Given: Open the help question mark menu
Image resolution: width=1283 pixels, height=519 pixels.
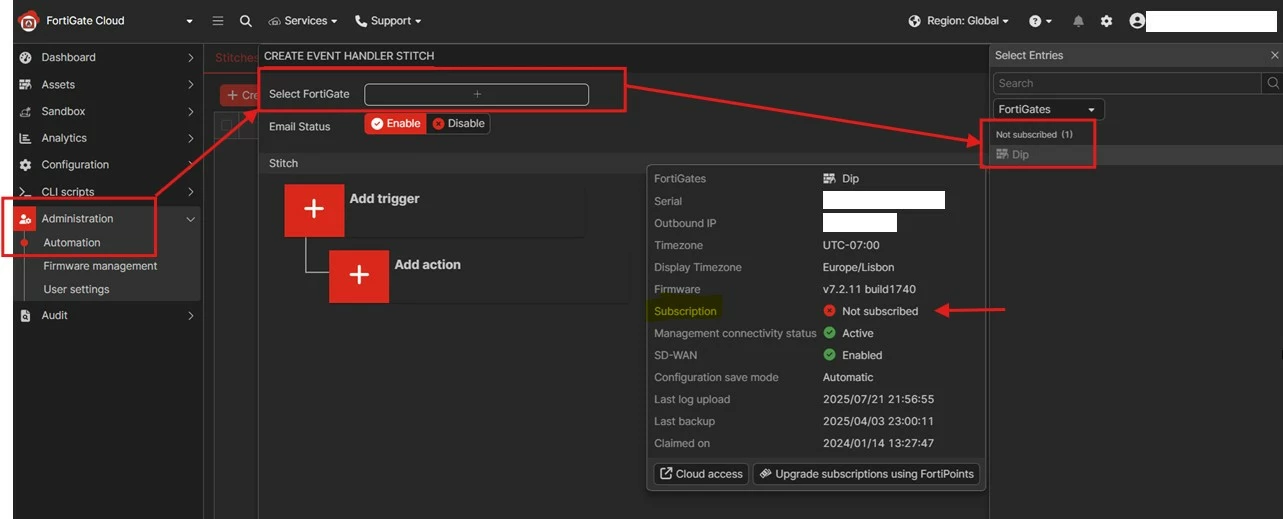Looking at the screenshot, I should click(x=1035, y=21).
